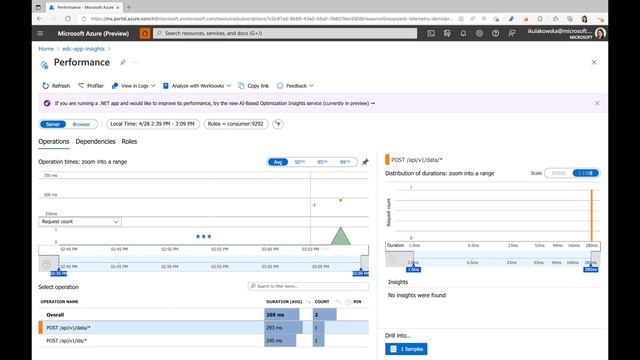Open a new browser tab
640x360 pixels.
[x=129, y=7]
